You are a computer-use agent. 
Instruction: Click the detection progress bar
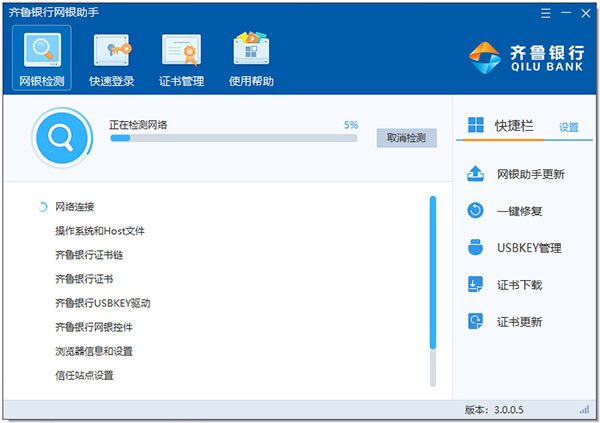coord(234,138)
